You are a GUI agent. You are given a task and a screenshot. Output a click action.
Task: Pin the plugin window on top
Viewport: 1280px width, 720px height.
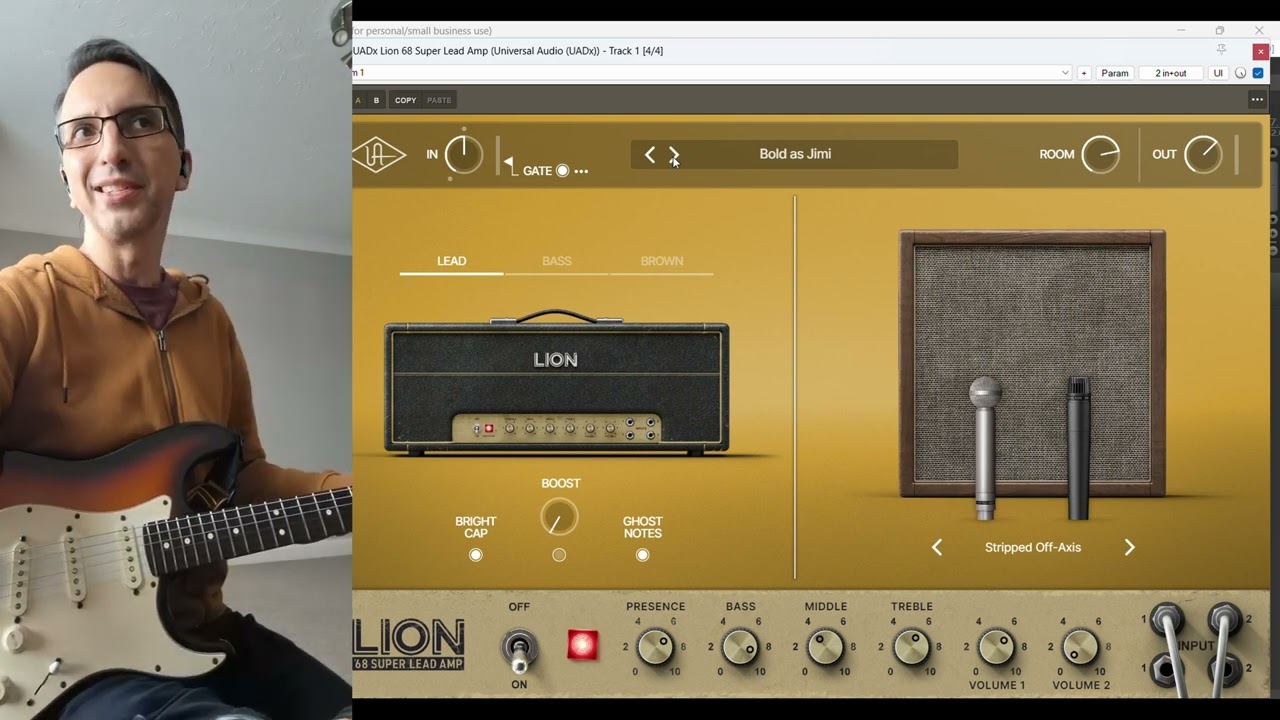pyautogui.click(x=1221, y=50)
